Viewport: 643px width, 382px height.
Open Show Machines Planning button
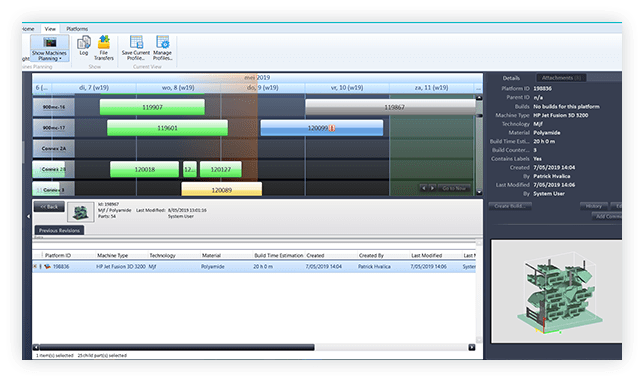pos(49,48)
